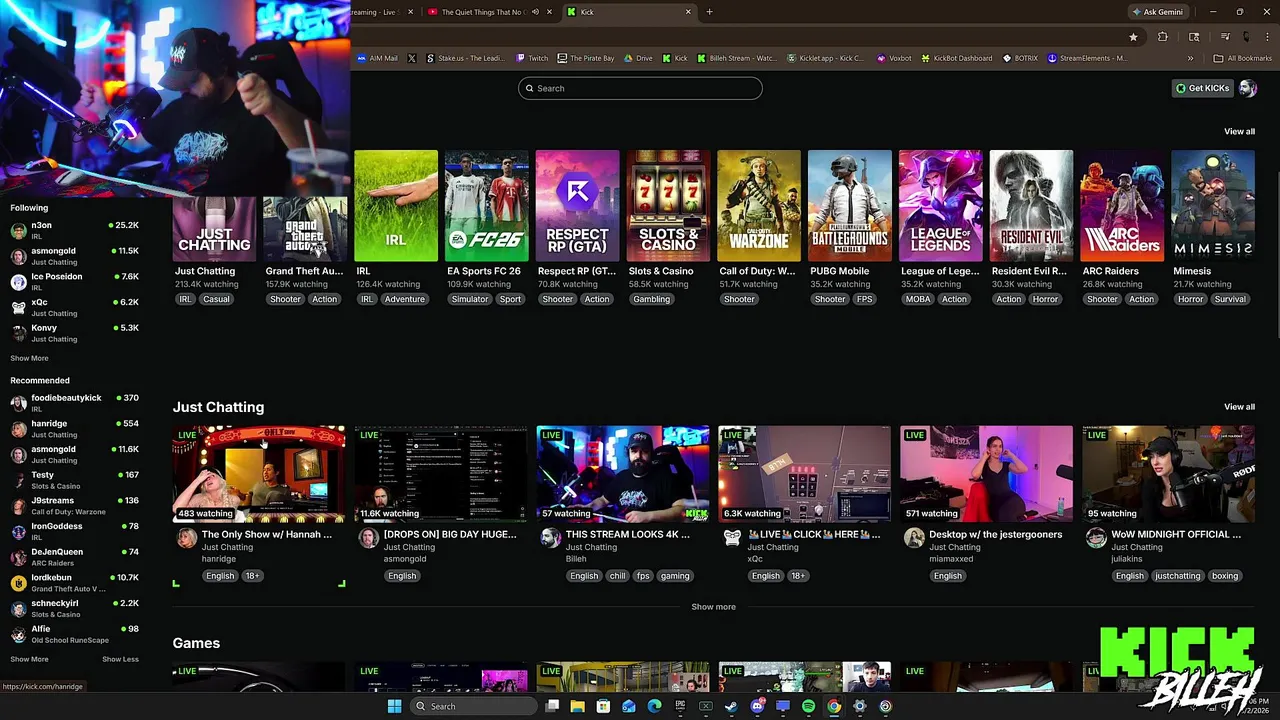Screen dimensions: 1280x720
Task: Click the chill tag under Billeh stream
Action: tap(617, 576)
